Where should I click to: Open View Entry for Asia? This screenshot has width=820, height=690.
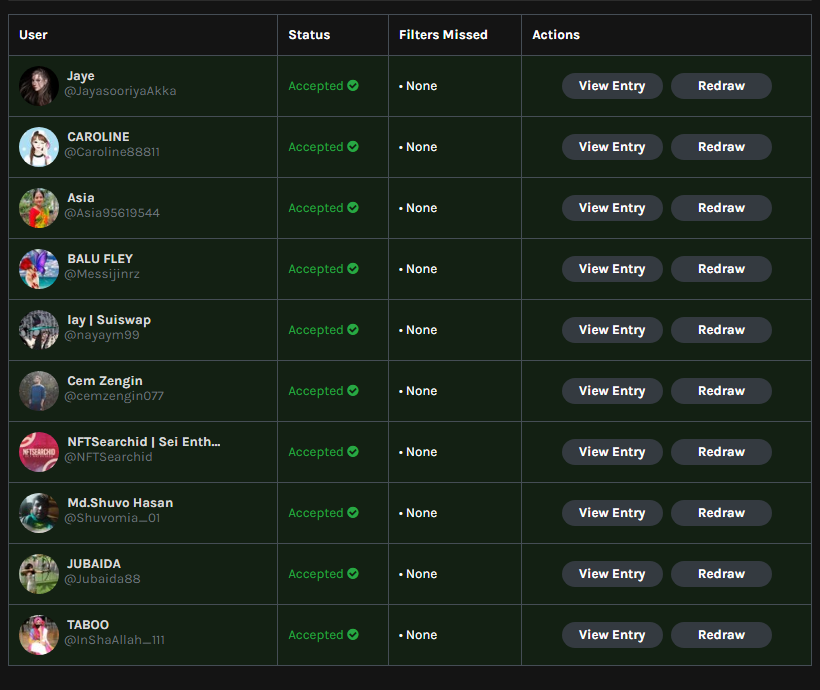coord(612,208)
